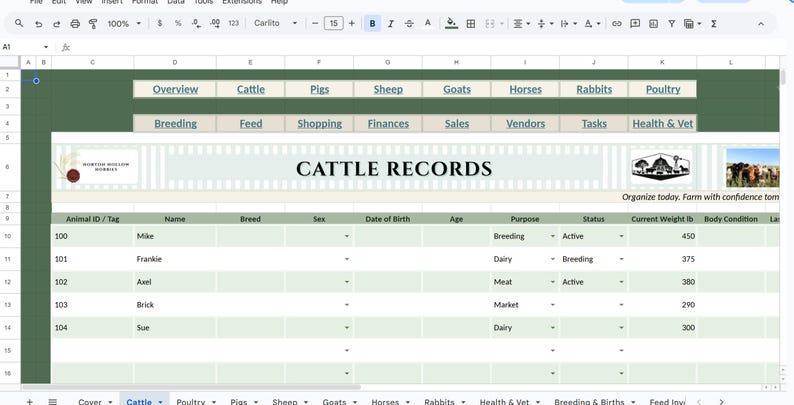Switch to the Cover sheet tab
The width and height of the screenshot is (794, 405).
point(90,401)
